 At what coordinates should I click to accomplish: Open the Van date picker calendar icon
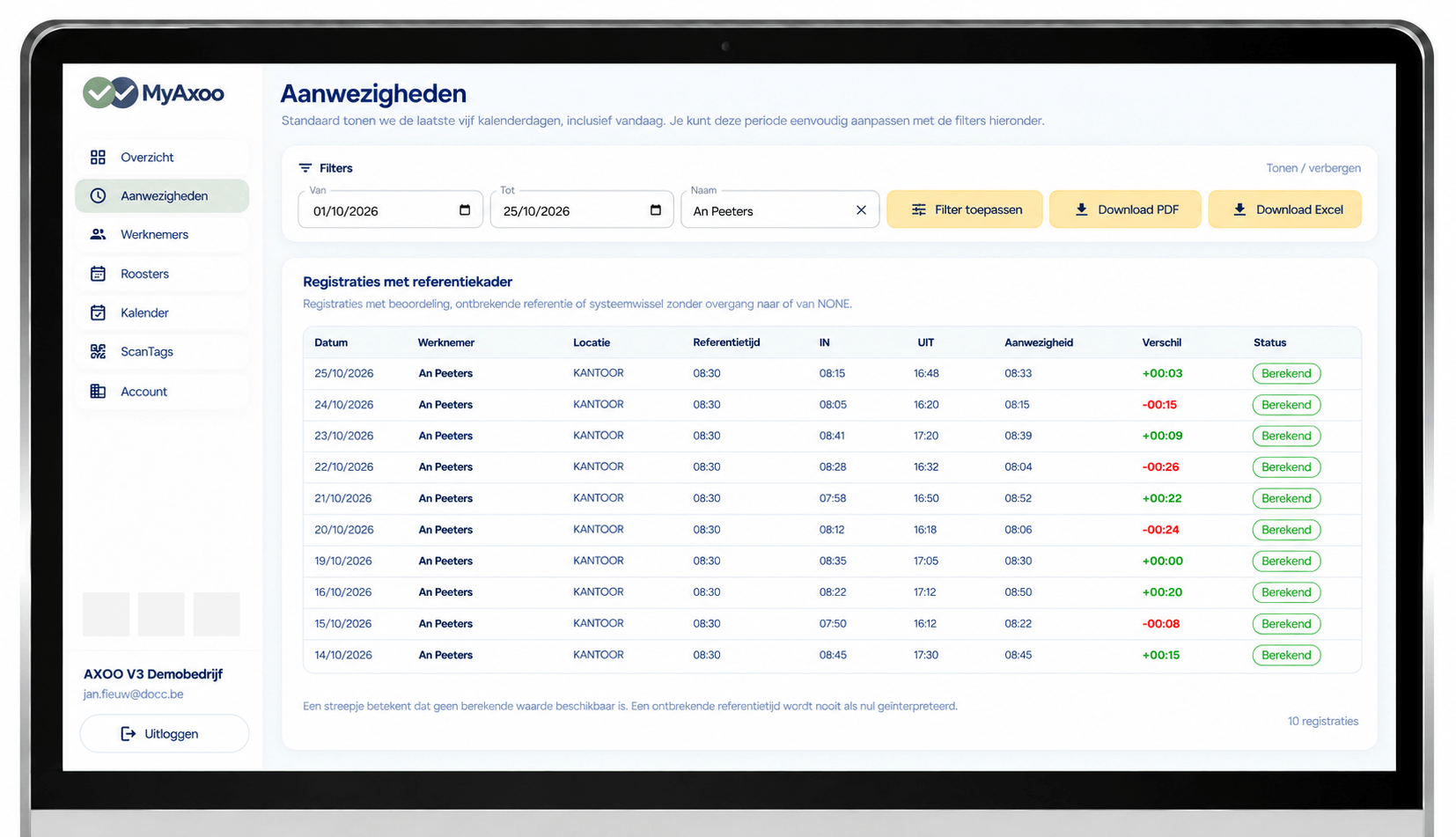(465, 209)
